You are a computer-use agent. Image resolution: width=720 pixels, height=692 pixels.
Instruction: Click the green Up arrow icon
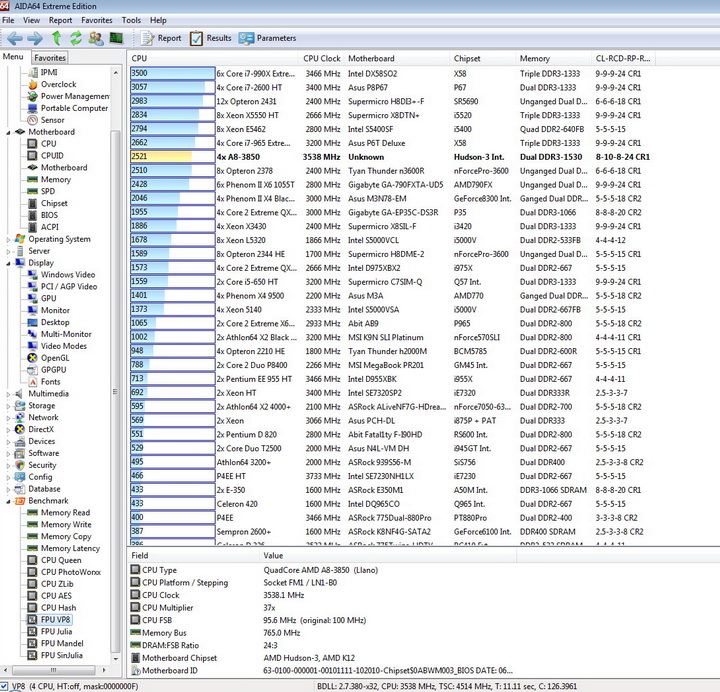click(x=56, y=38)
